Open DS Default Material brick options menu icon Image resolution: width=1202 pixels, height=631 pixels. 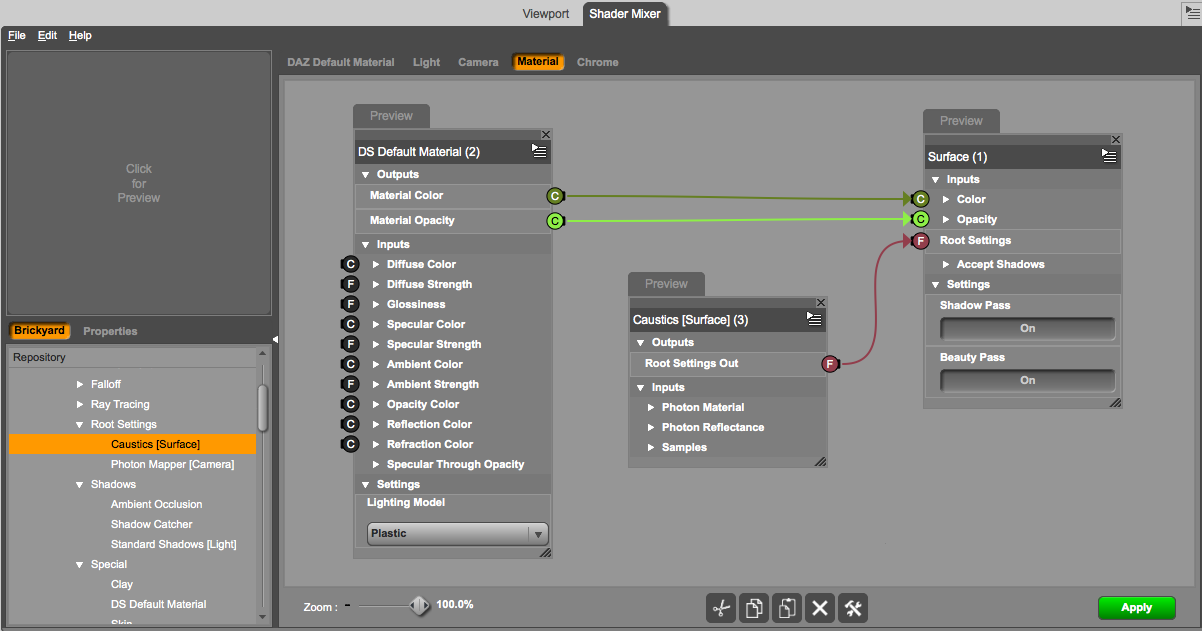539,151
